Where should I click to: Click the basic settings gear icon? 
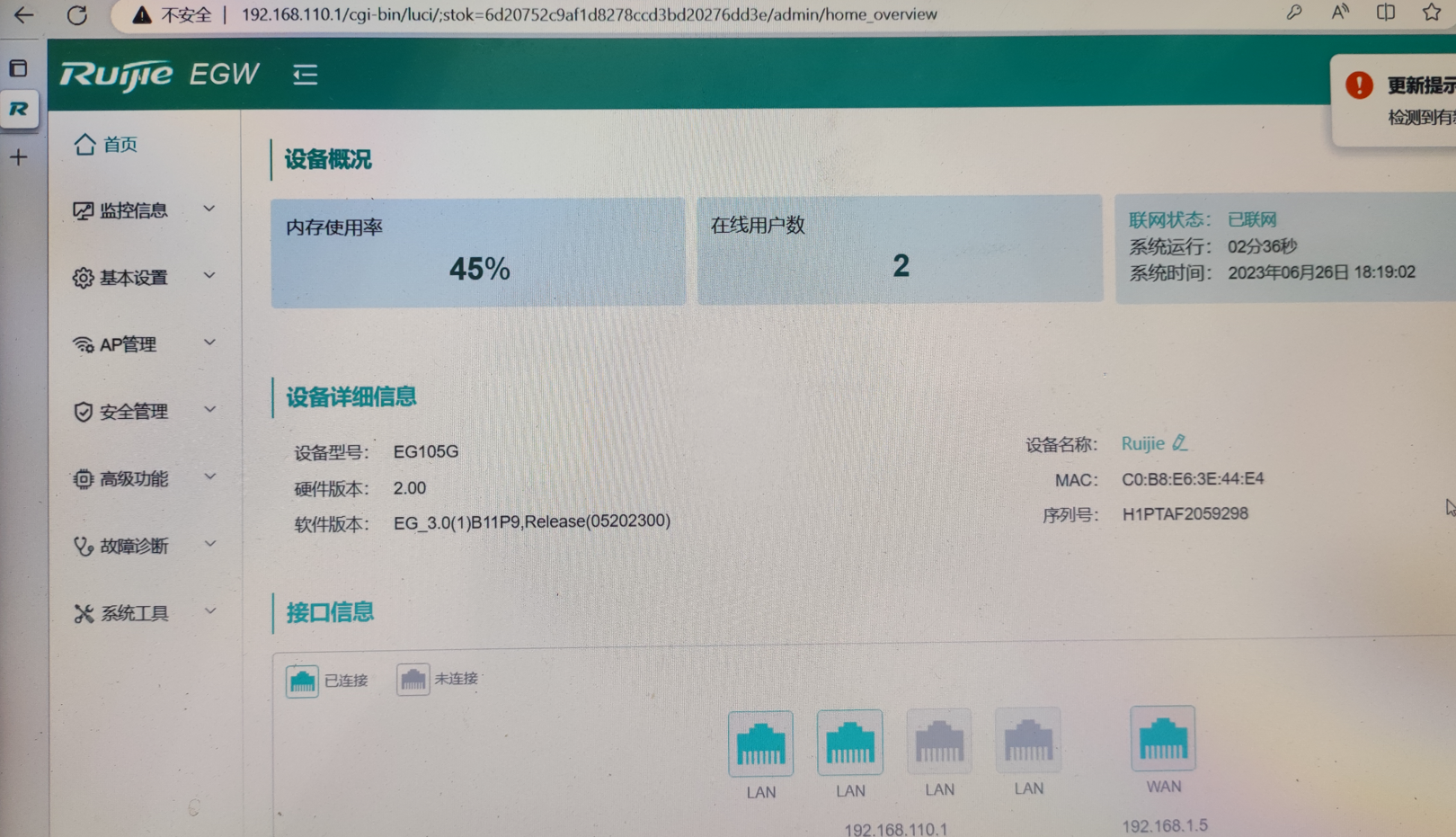point(83,278)
